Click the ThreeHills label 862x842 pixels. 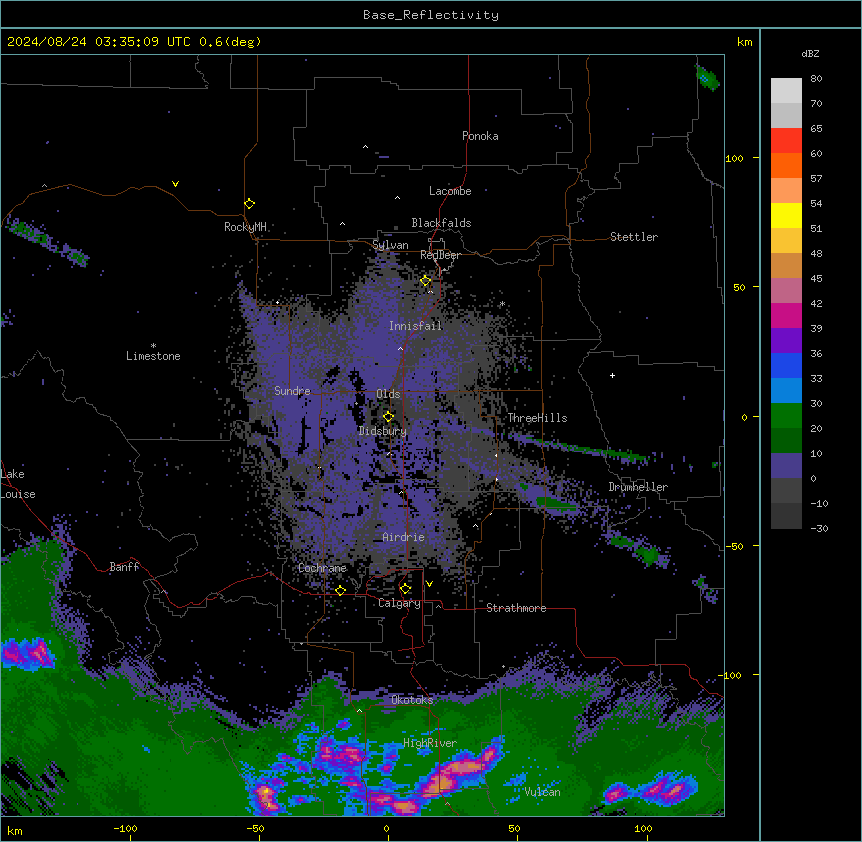point(537,418)
